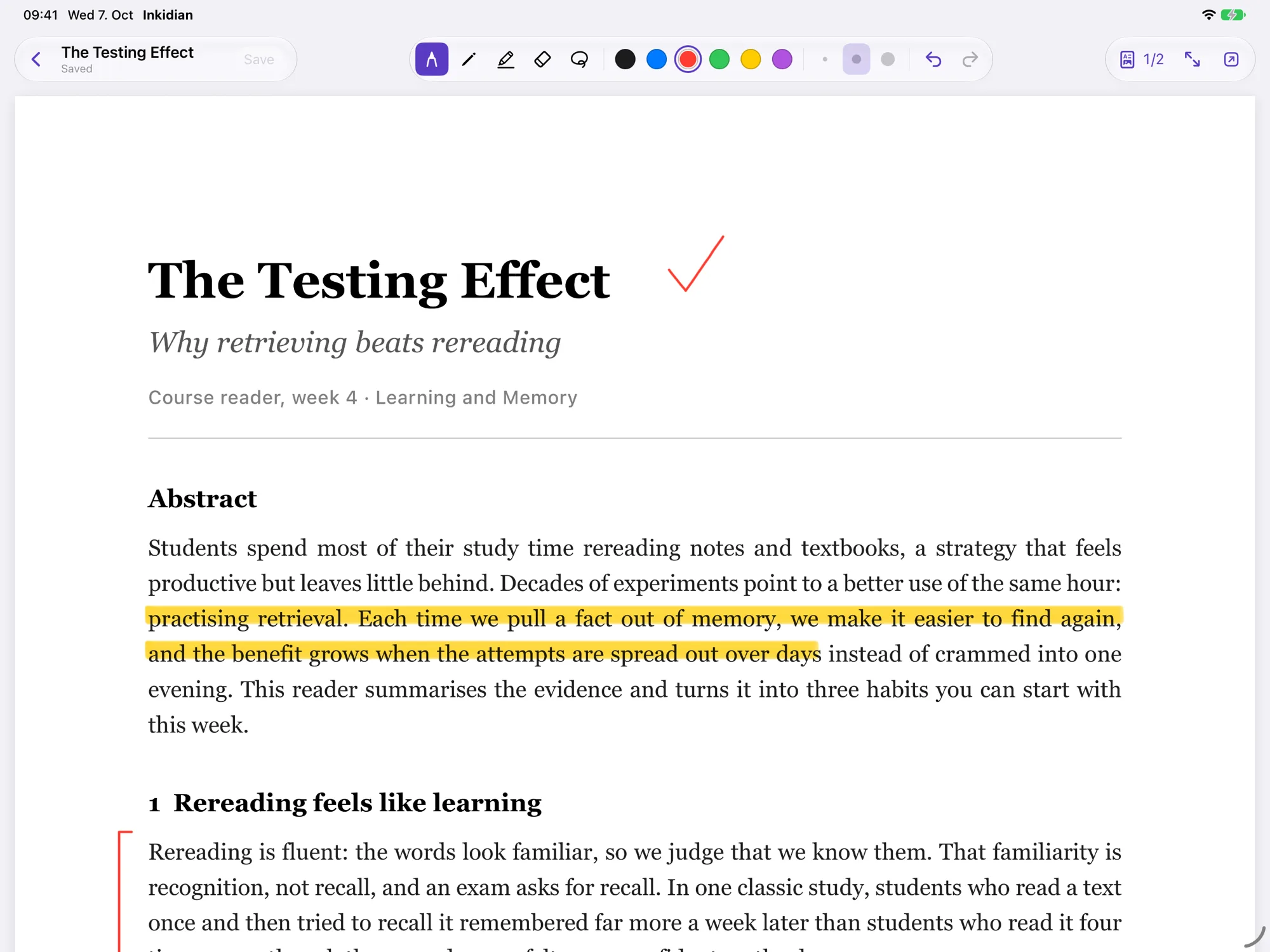Undo the last stroke

[933, 60]
